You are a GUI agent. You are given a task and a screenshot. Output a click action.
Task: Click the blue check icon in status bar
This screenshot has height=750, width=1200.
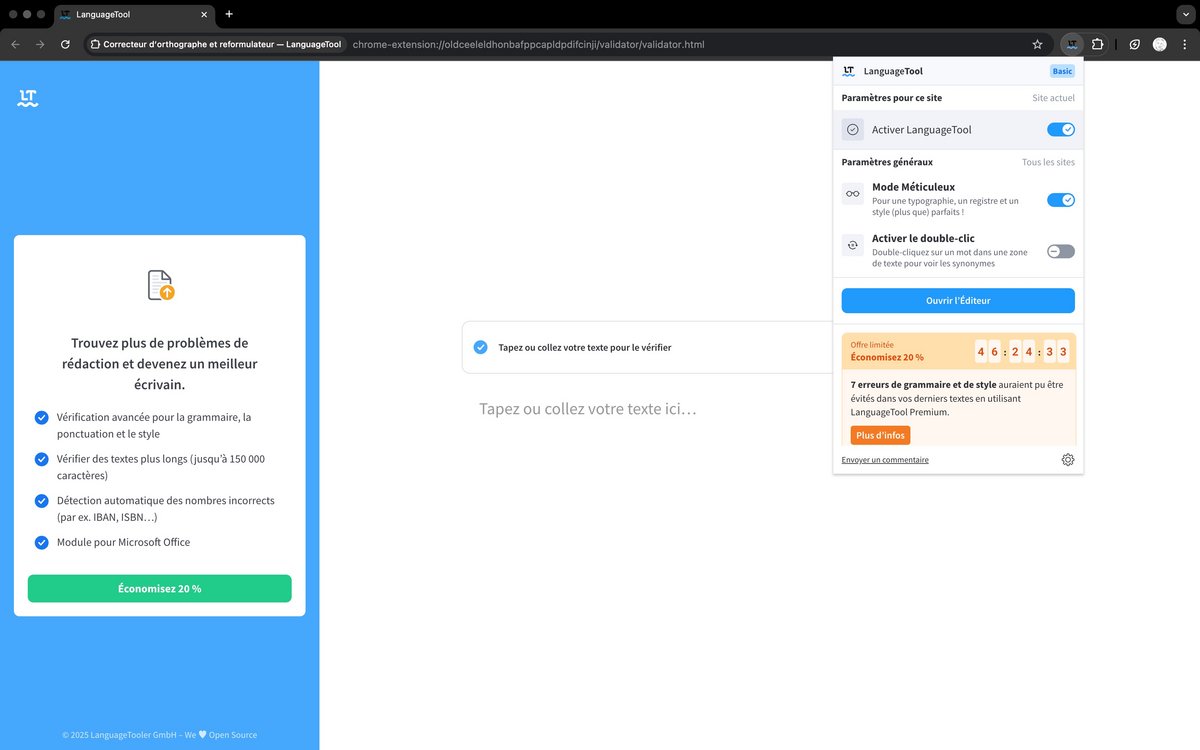click(481, 347)
